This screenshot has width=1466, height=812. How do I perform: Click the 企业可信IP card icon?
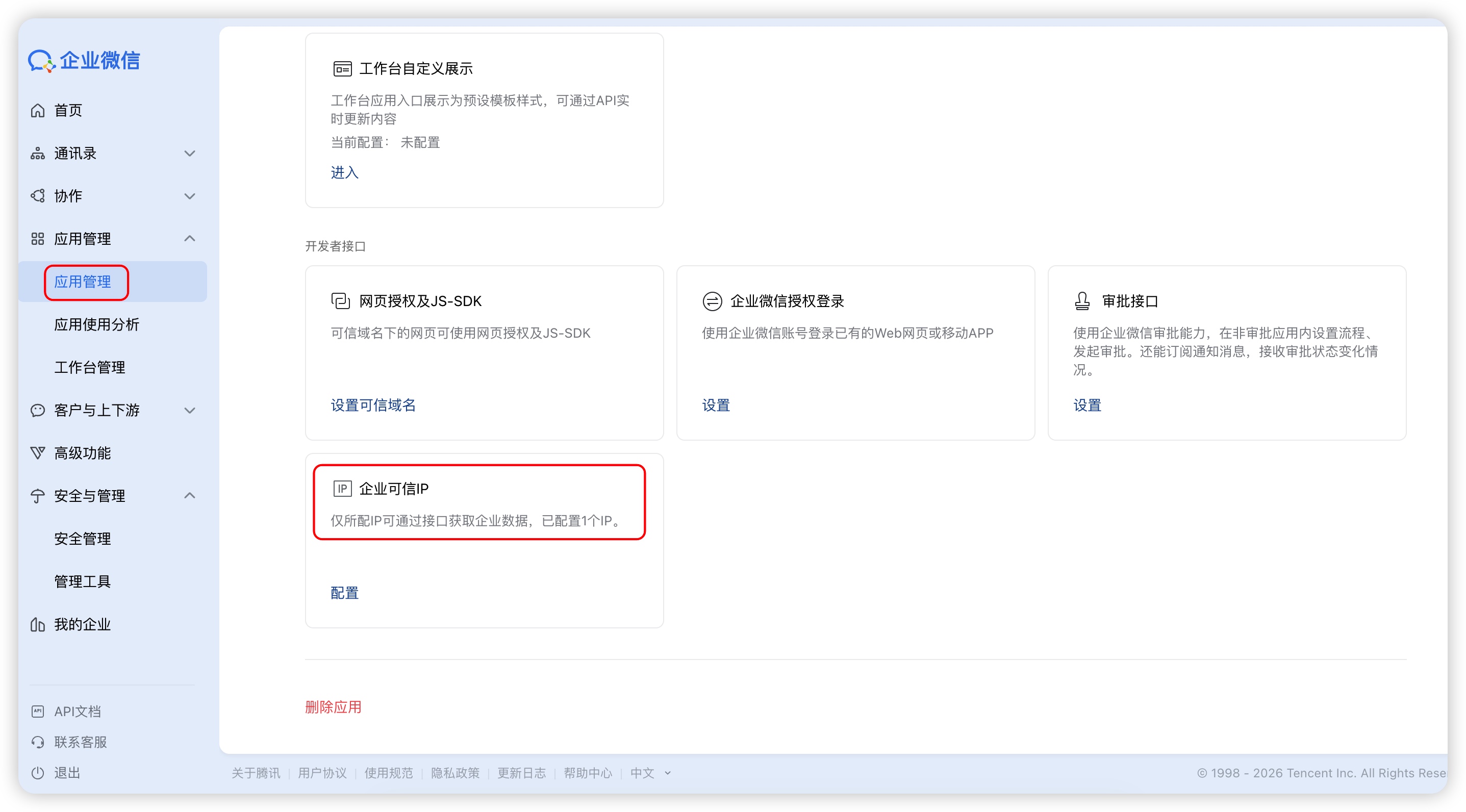(x=342, y=488)
